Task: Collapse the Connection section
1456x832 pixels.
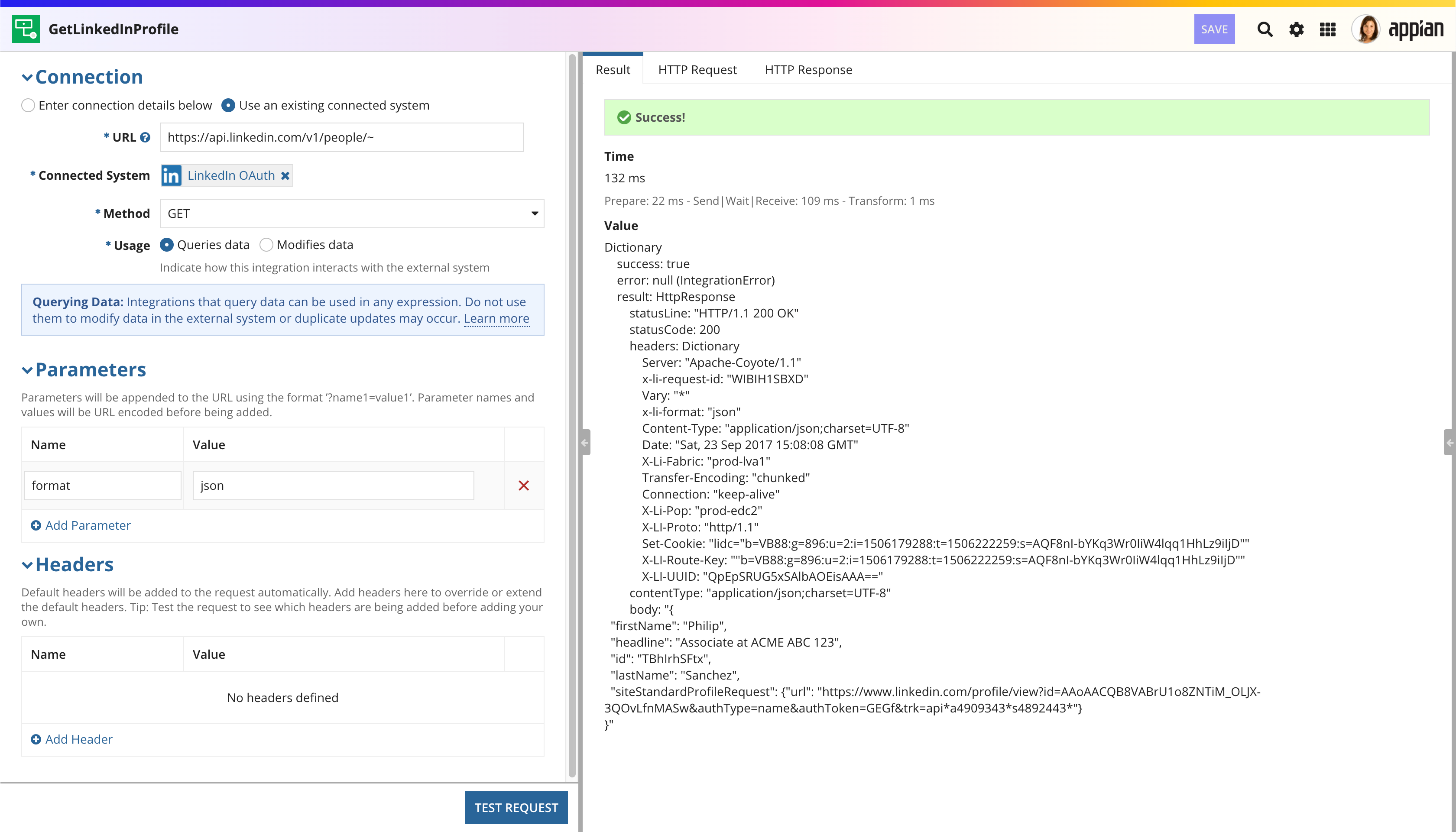Action: [27, 78]
